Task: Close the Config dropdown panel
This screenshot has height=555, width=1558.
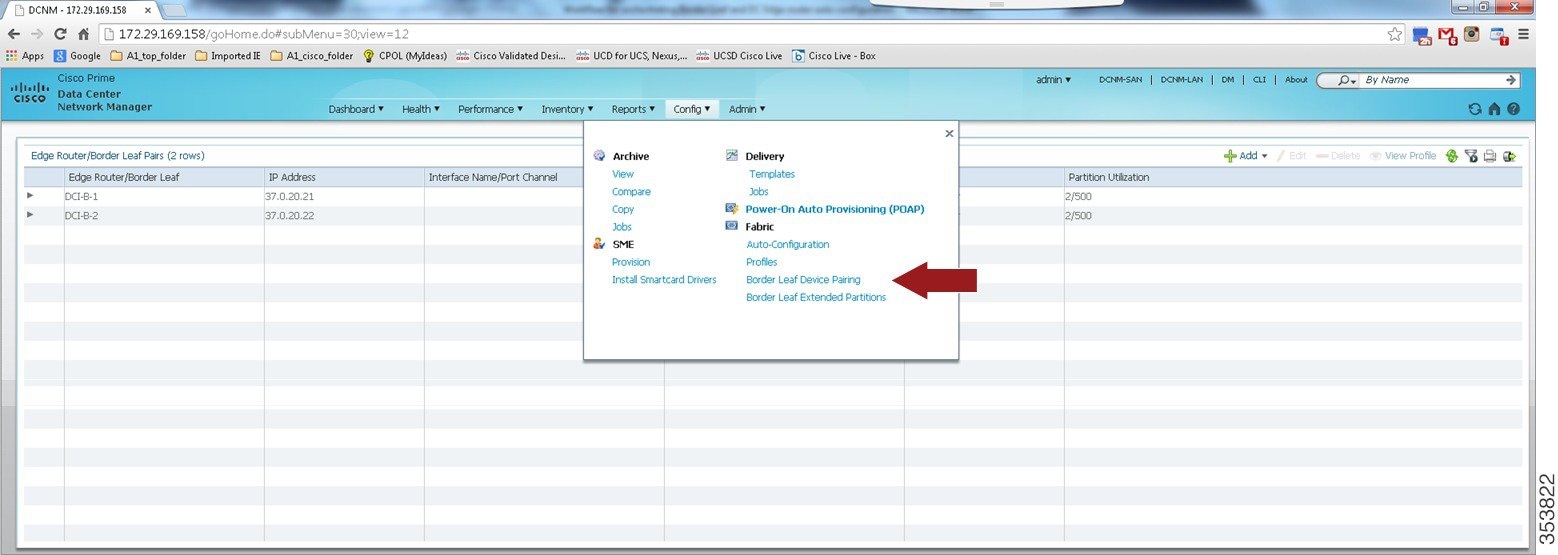Action: (949, 133)
